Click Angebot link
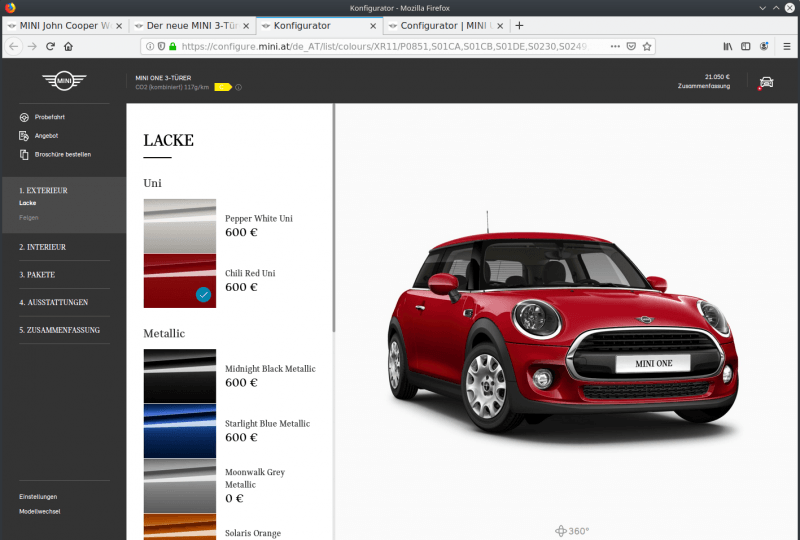 click(x=46, y=136)
